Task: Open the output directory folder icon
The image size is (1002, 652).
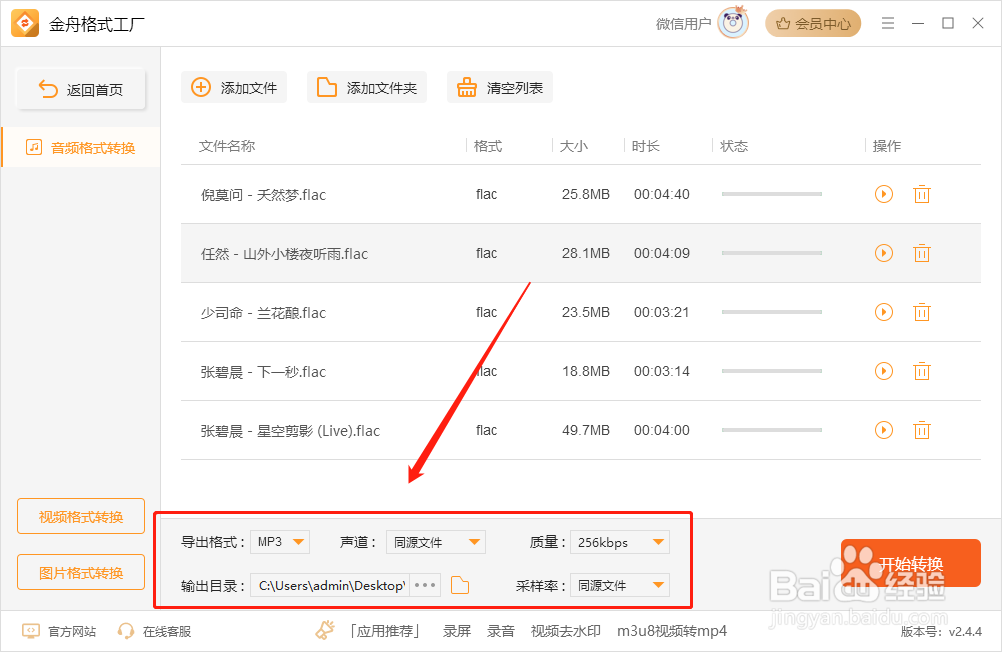Action: (x=459, y=585)
